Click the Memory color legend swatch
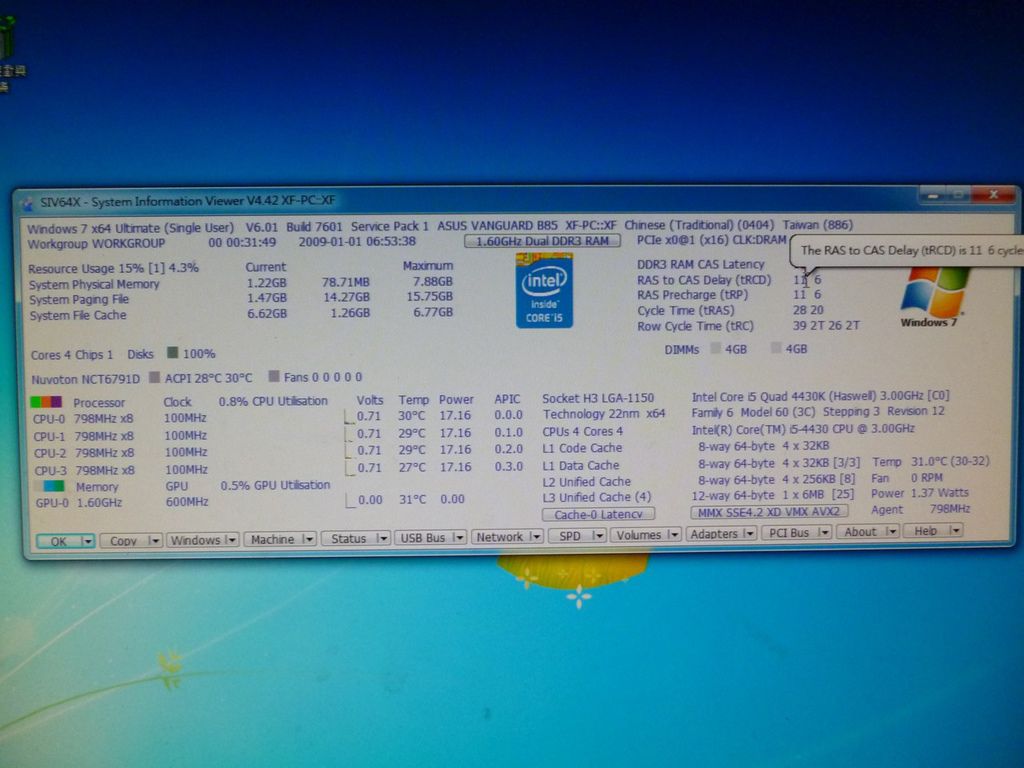Viewport: 1024px width, 768px height. pyautogui.click(x=50, y=486)
